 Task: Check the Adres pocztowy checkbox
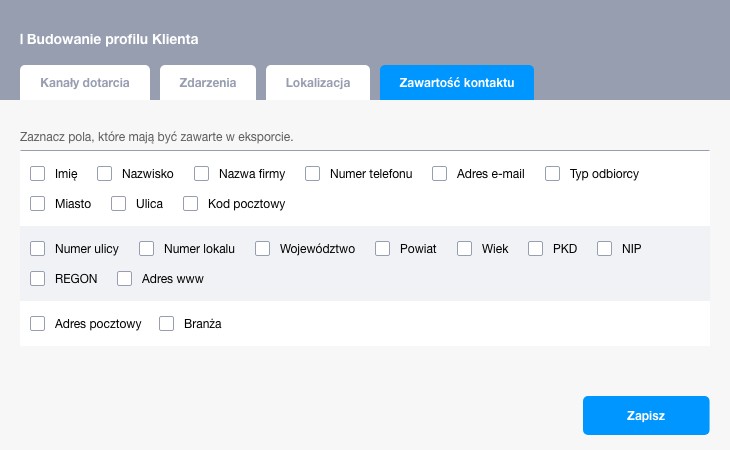coord(38,323)
